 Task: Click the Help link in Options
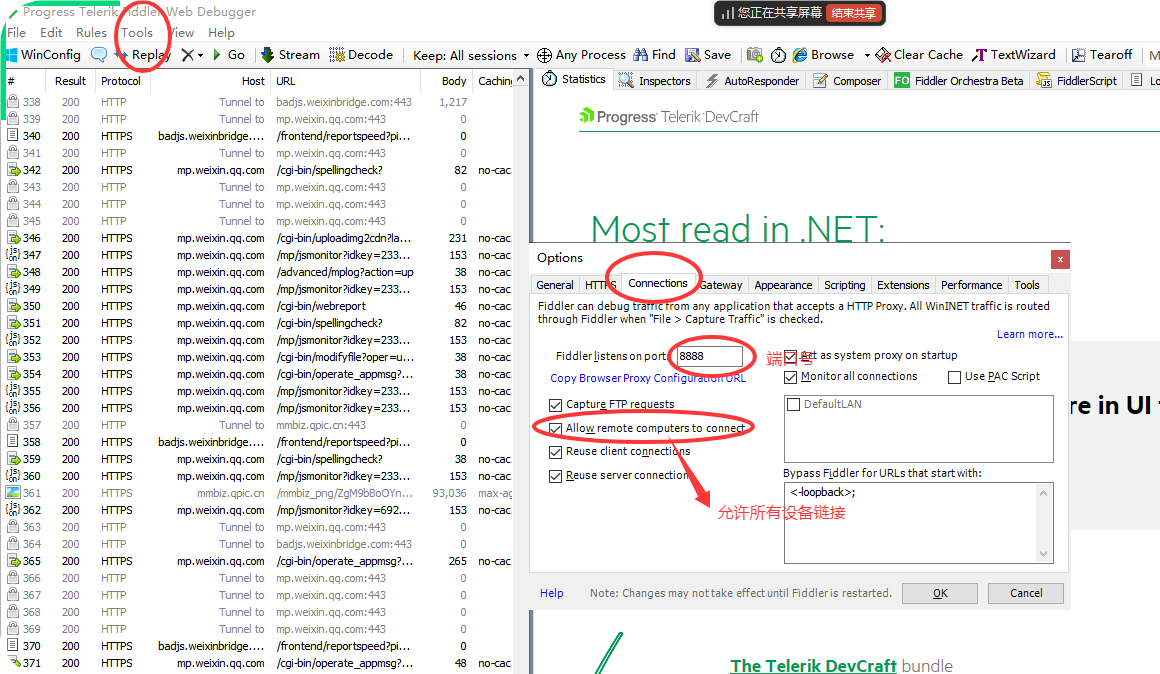click(x=551, y=593)
